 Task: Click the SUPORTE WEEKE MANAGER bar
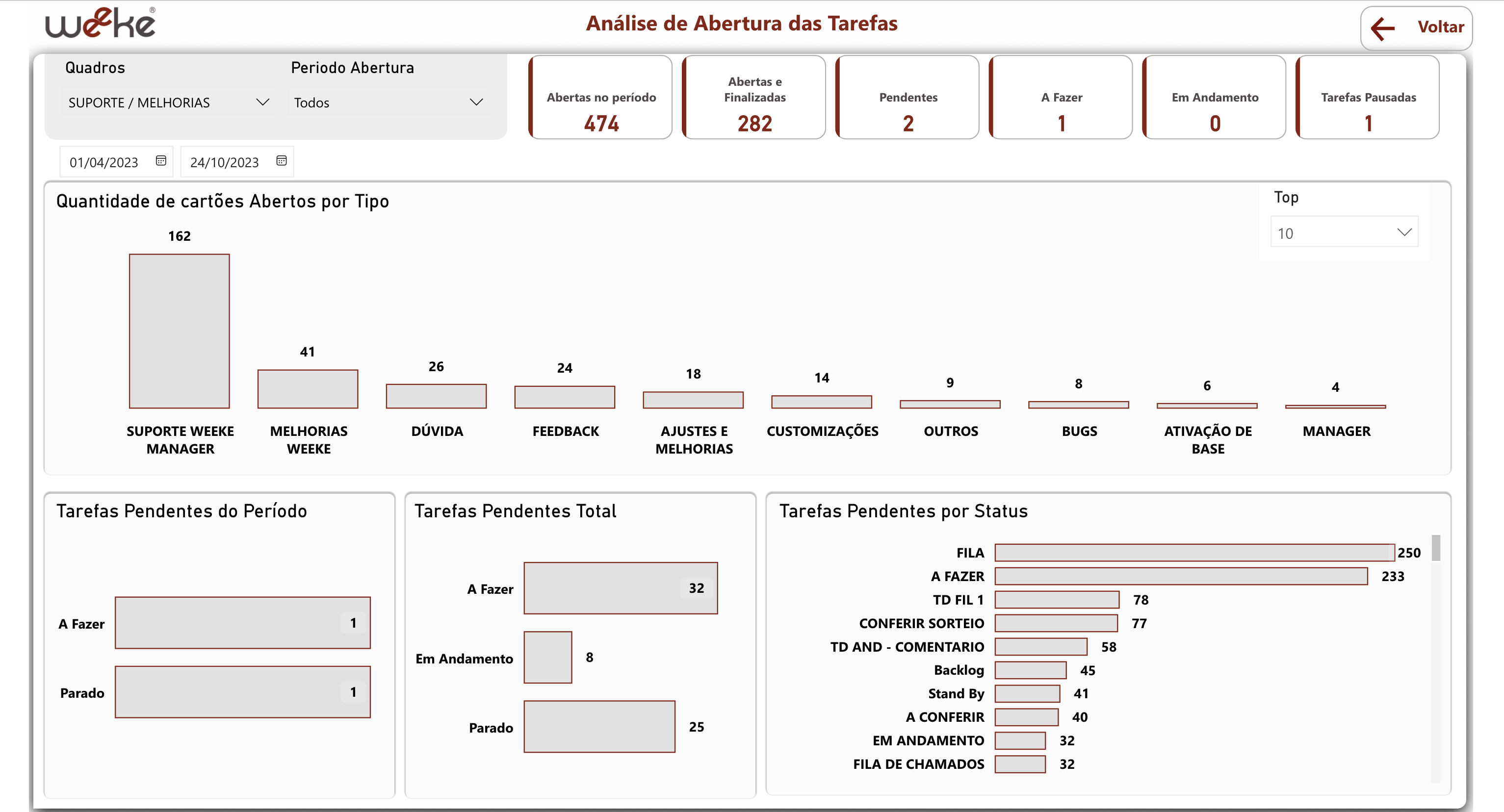pyautogui.click(x=179, y=331)
